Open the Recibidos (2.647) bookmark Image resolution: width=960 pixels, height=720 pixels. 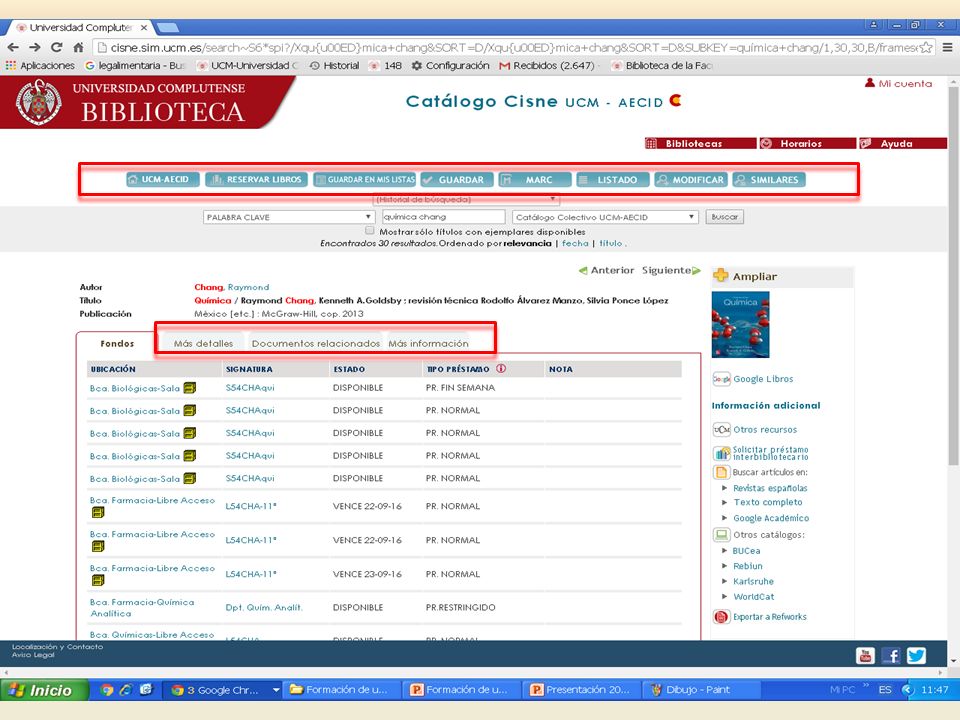(x=547, y=66)
